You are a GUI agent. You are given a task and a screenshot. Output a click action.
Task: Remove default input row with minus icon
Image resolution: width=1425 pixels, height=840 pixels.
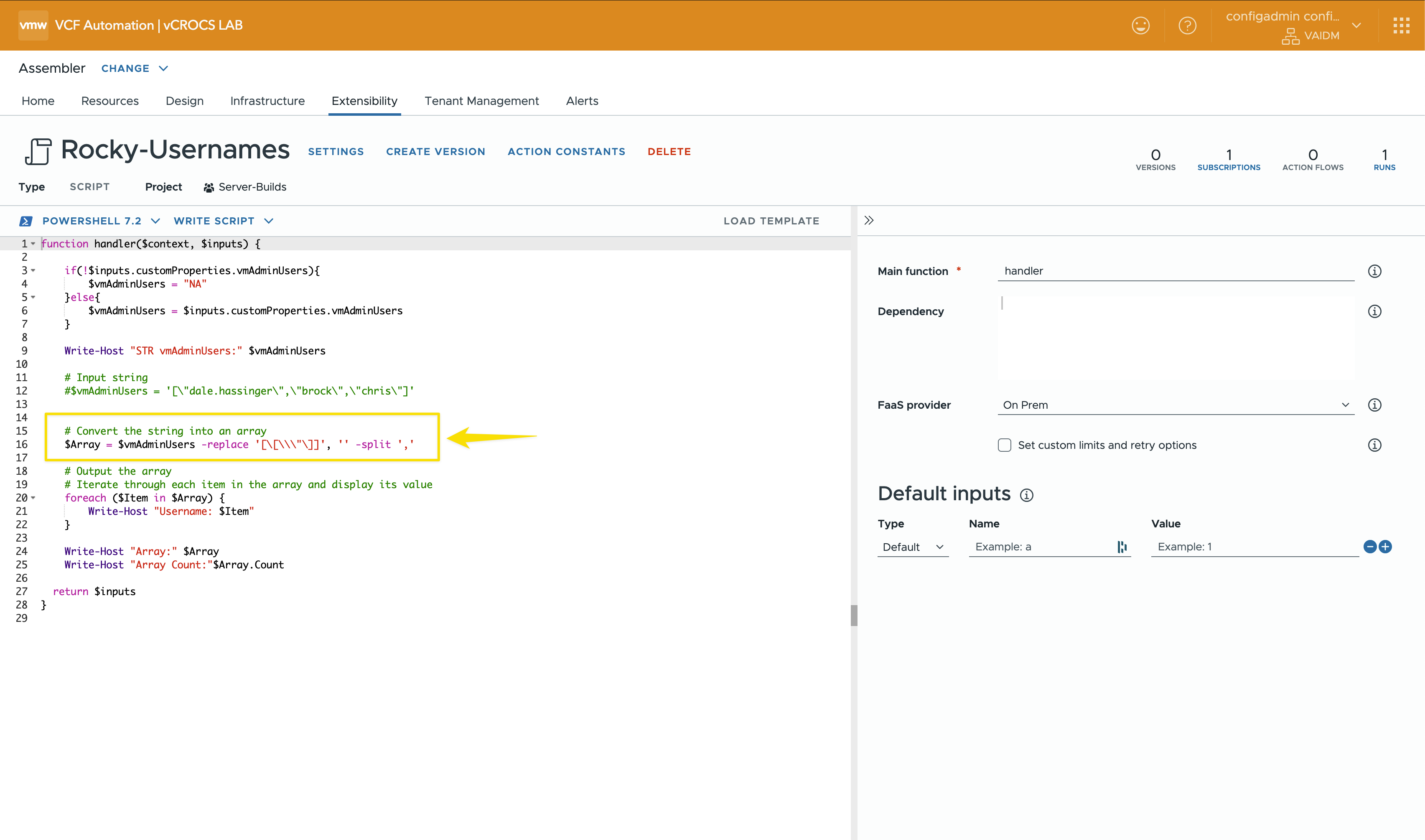coord(1369,547)
